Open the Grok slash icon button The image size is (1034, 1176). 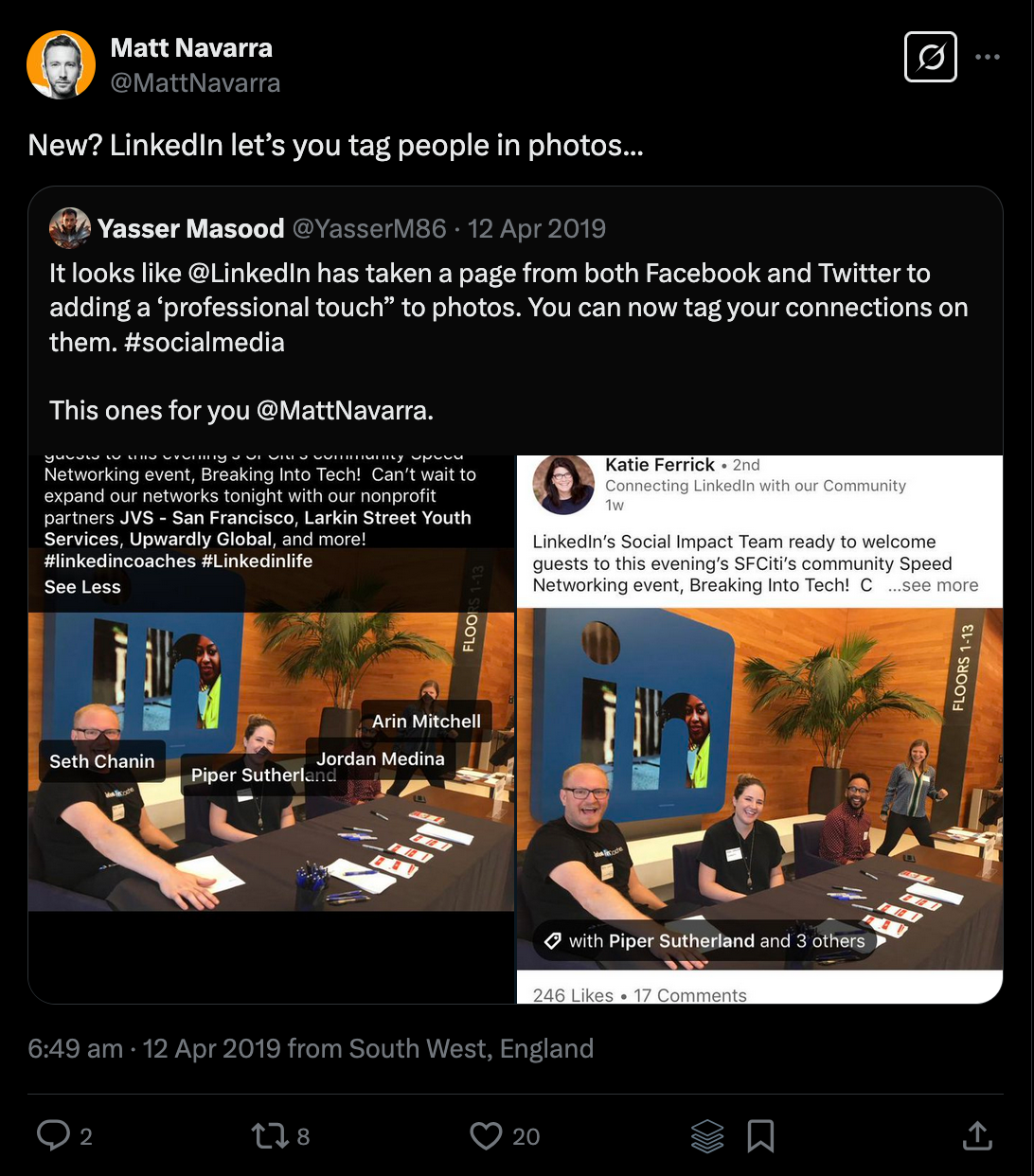[930, 58]
